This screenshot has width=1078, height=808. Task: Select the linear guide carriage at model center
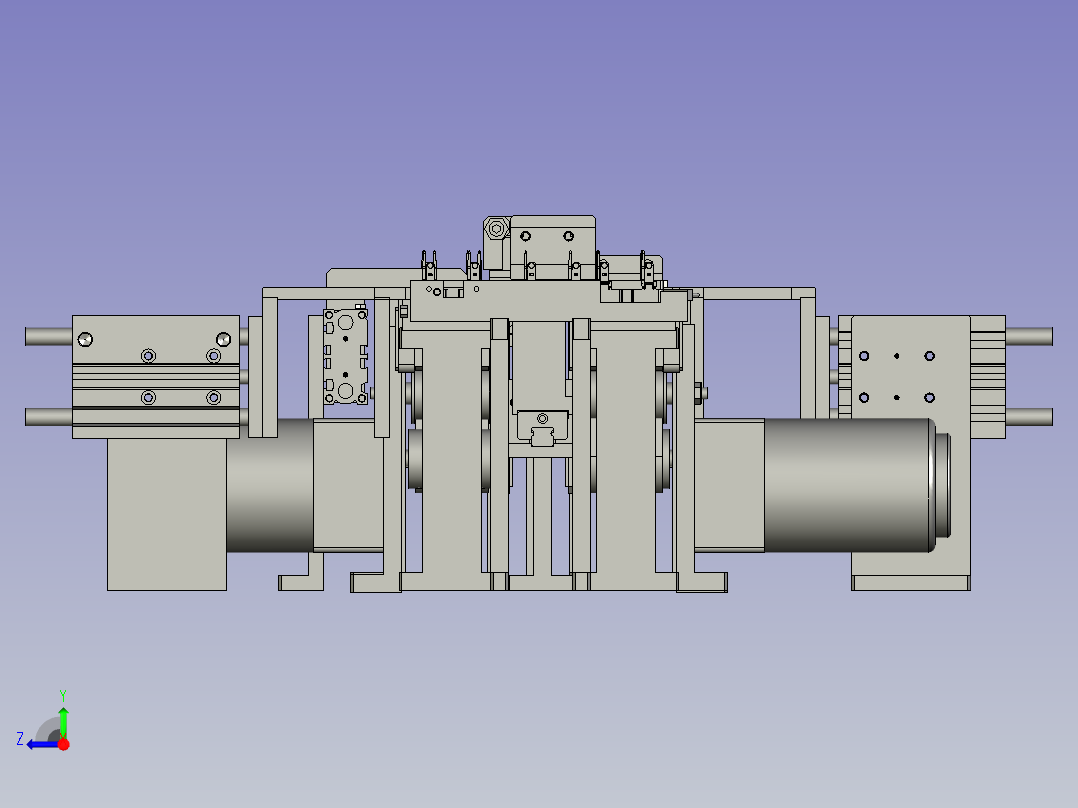542,427
